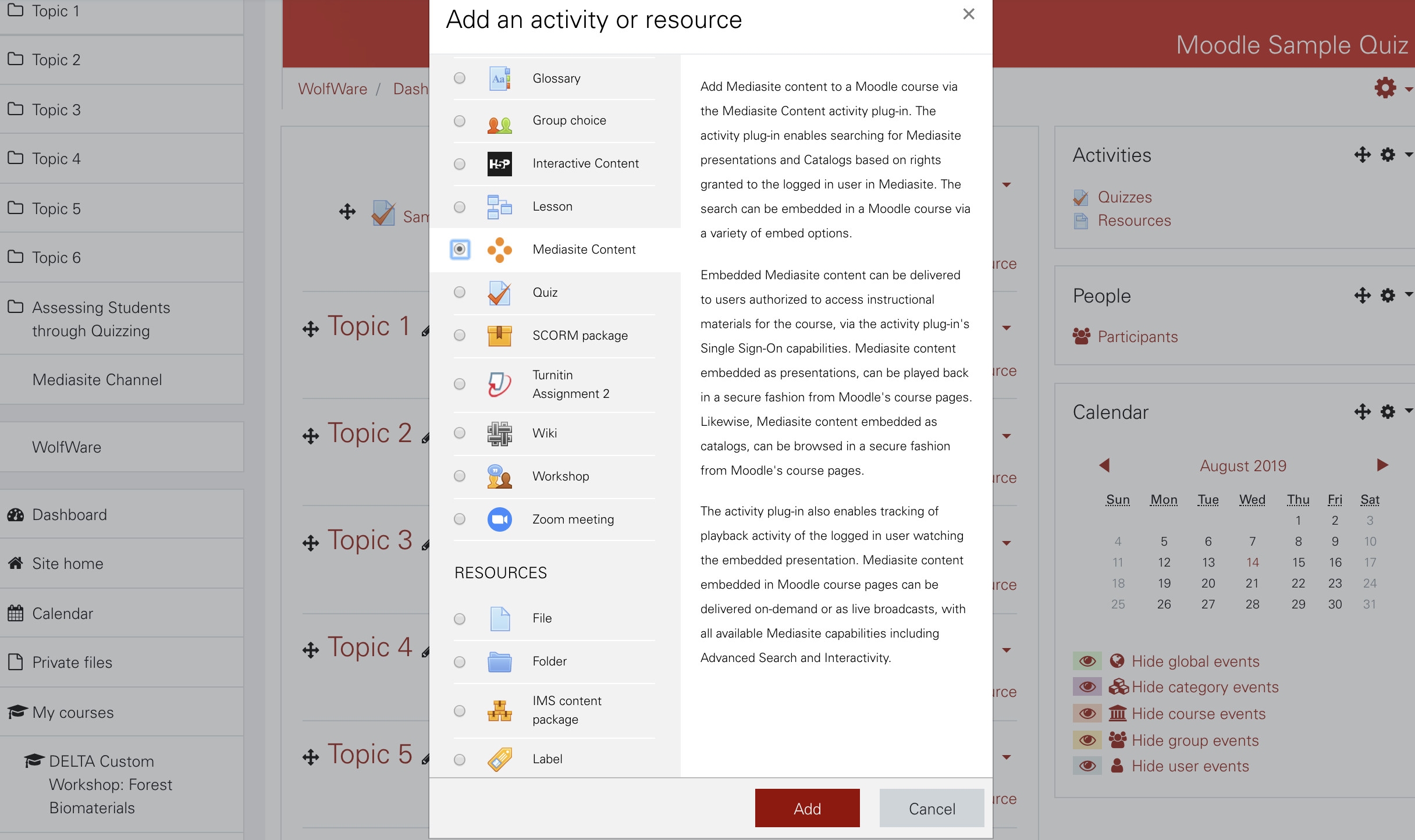Viewport: 1415px width, 840px height.
Task: Click the Glossary activity icon
Action: 499,78
